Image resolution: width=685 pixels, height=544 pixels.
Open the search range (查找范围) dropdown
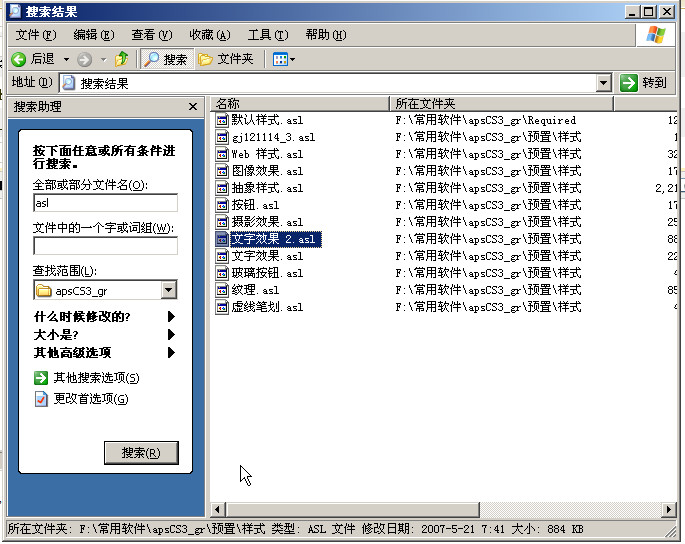click(168, 290)
